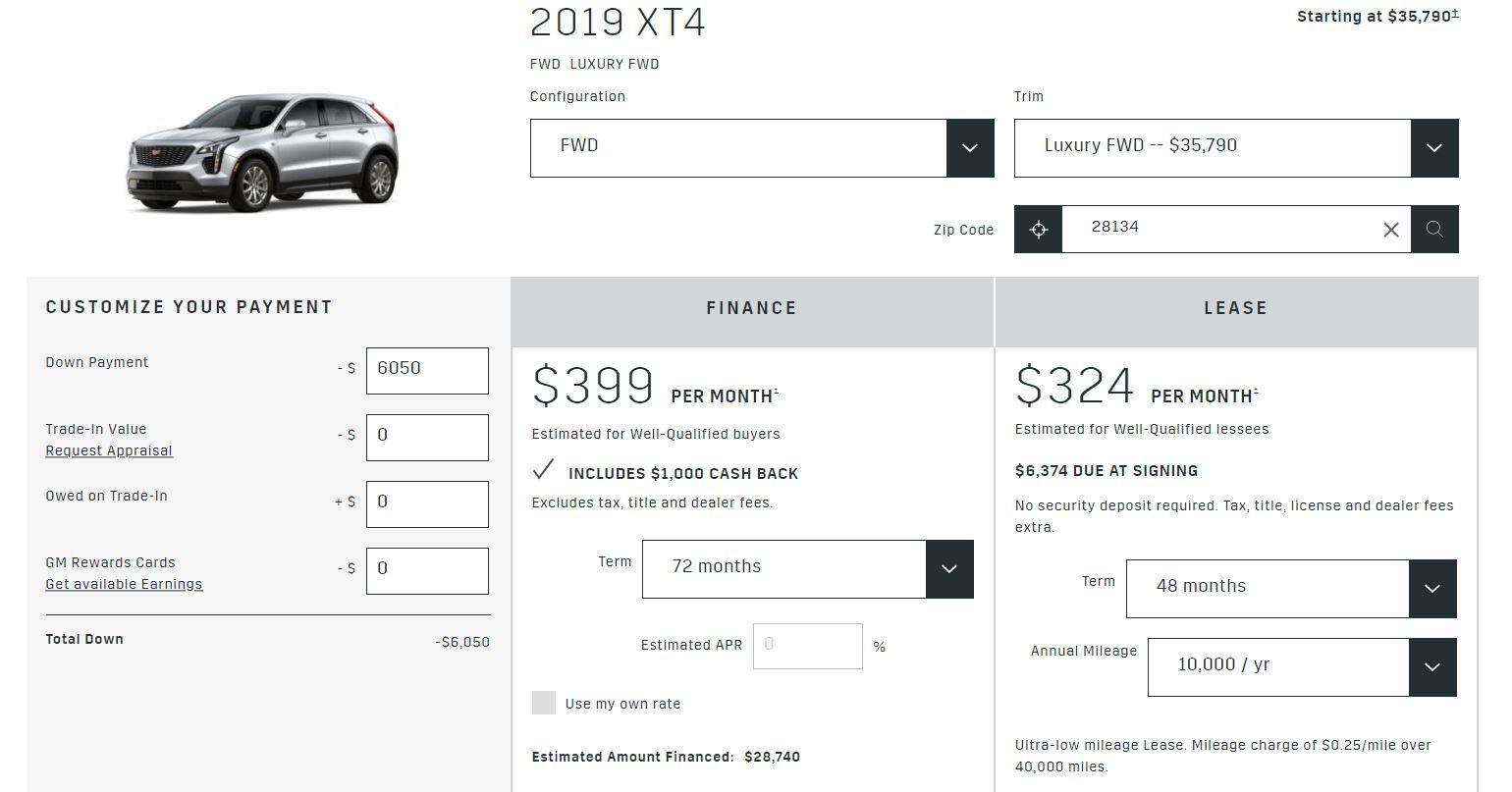Open the Luxury FWD Trim dropdown
Viewport: 1512px width, 792px height.
(1433, 147)
